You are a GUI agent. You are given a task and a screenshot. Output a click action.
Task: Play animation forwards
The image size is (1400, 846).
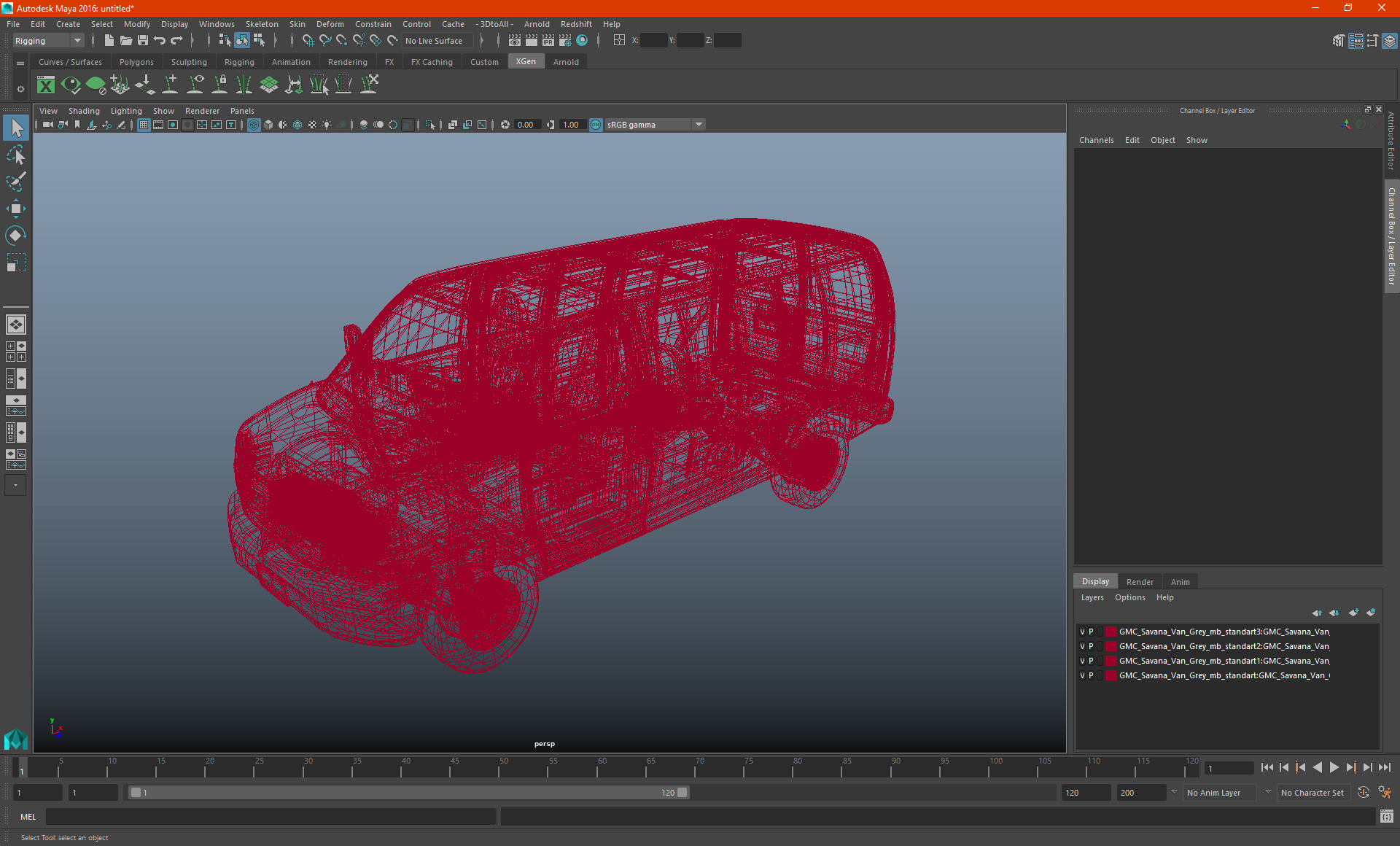coord(1334,767)
